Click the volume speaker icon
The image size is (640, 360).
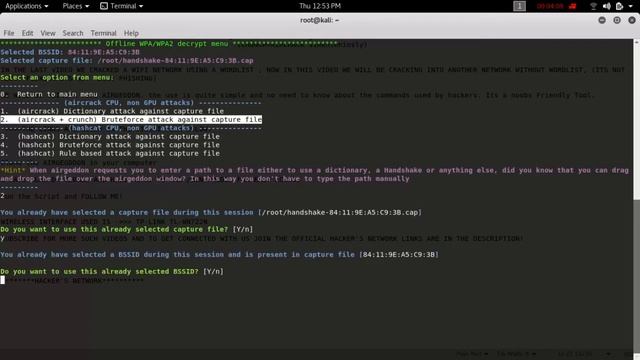coord(607,6)
